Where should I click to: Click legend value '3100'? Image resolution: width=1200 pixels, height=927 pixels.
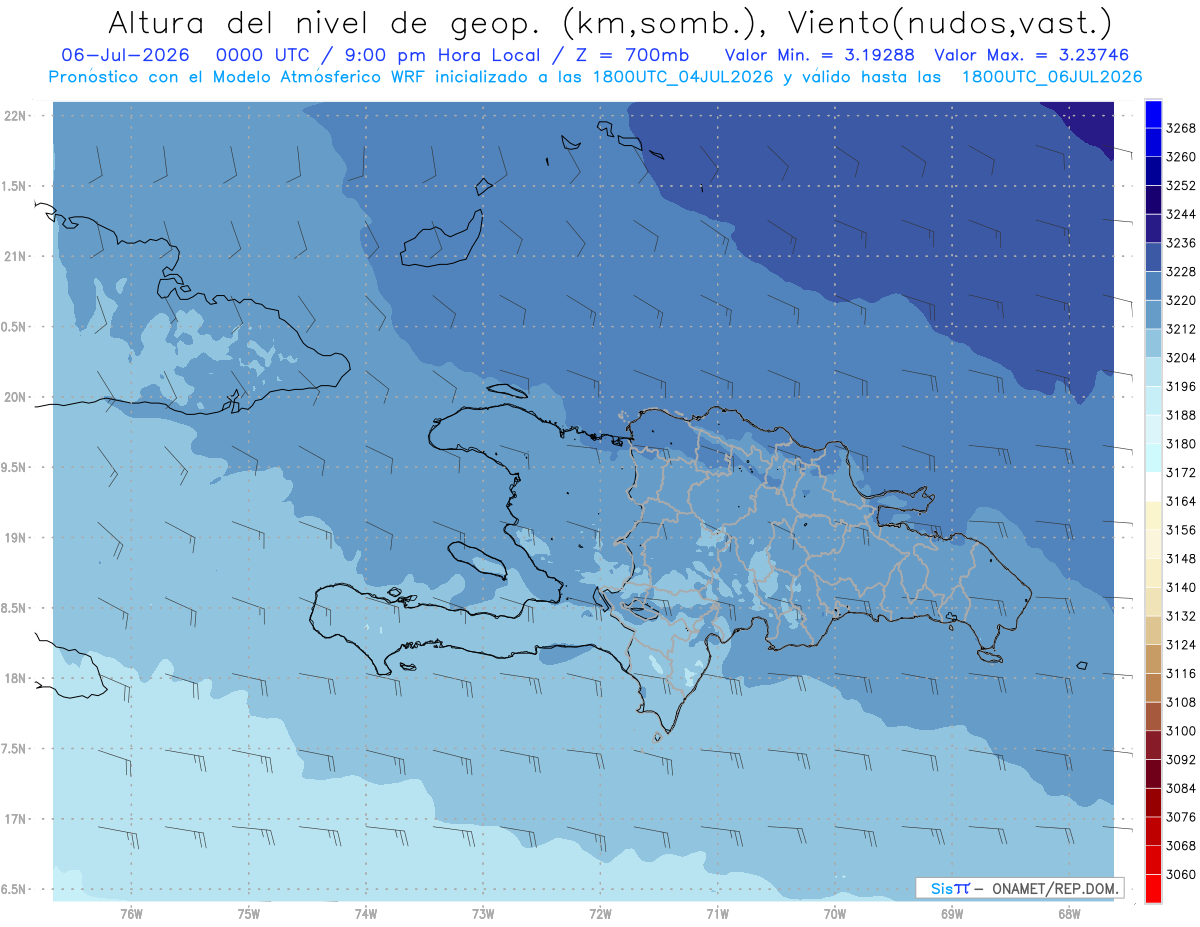pos(1181,731)
